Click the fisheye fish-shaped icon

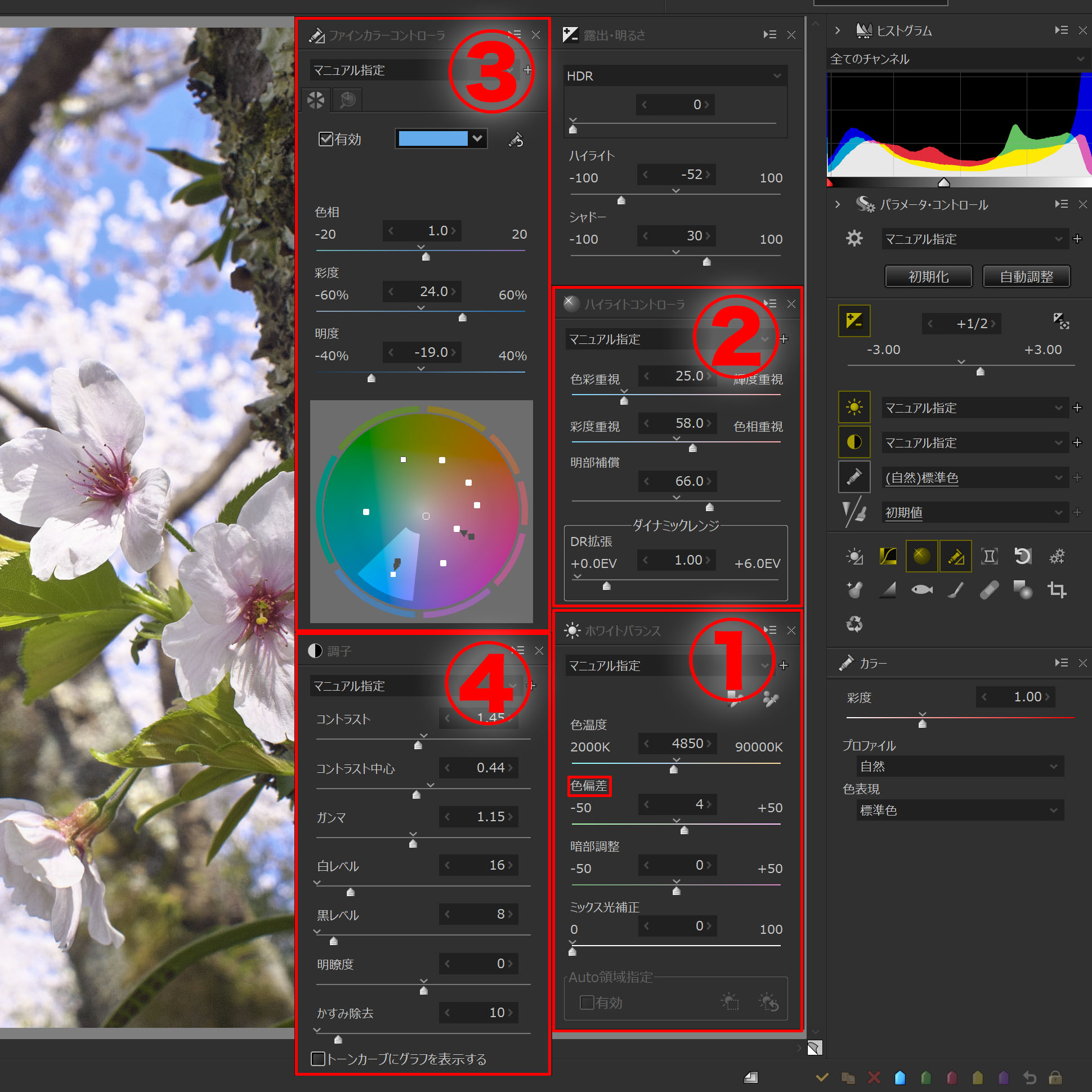point(921,590)
